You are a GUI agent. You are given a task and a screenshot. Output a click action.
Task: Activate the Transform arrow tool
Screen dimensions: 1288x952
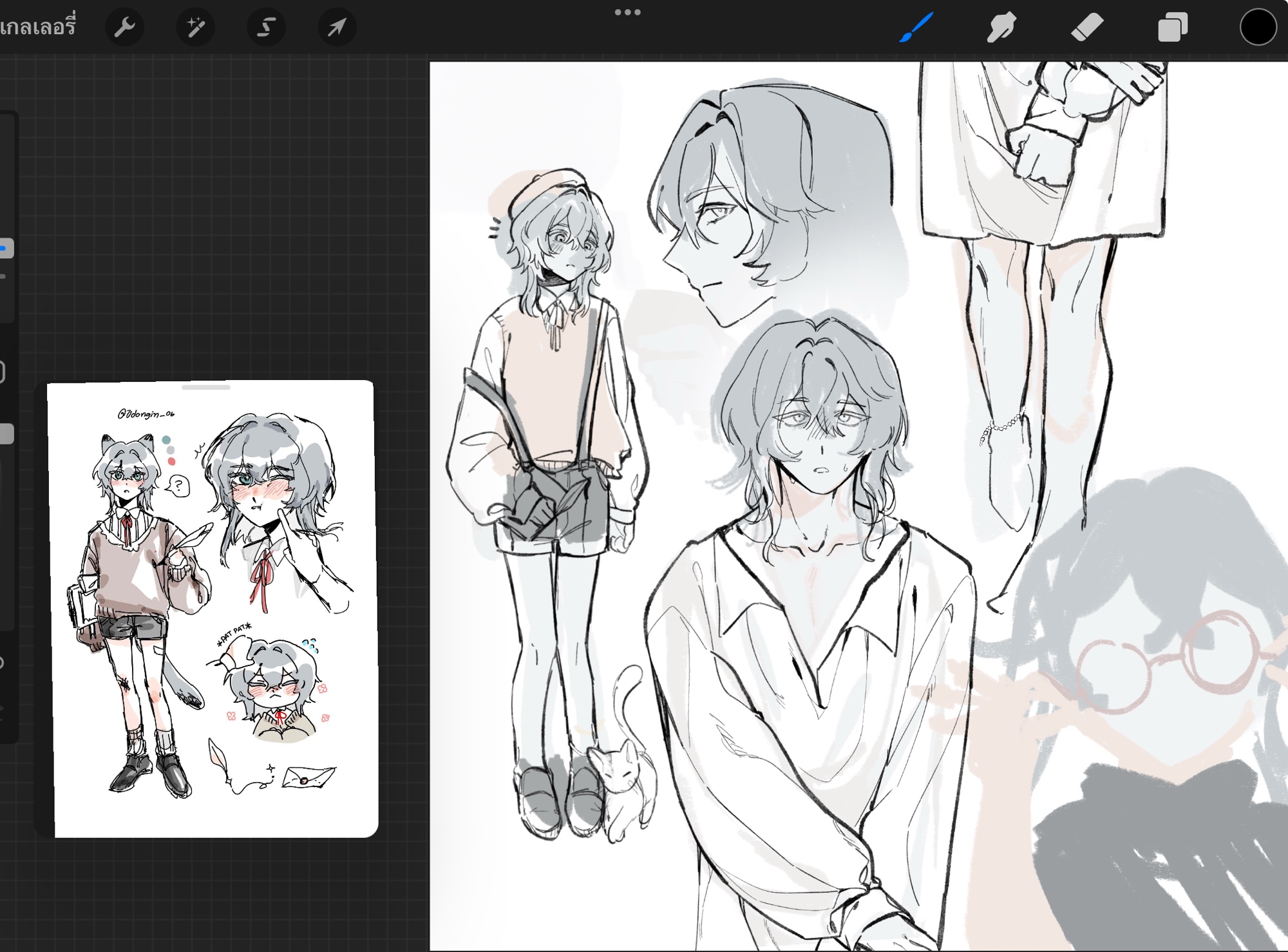(337, 28)
